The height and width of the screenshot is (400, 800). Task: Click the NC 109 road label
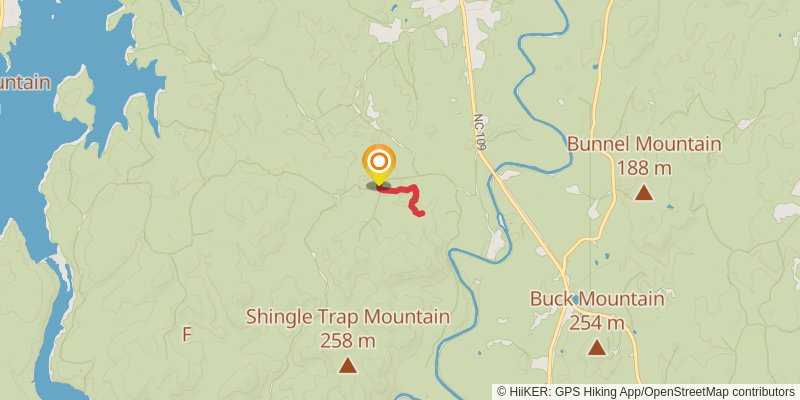pos(478,132)
